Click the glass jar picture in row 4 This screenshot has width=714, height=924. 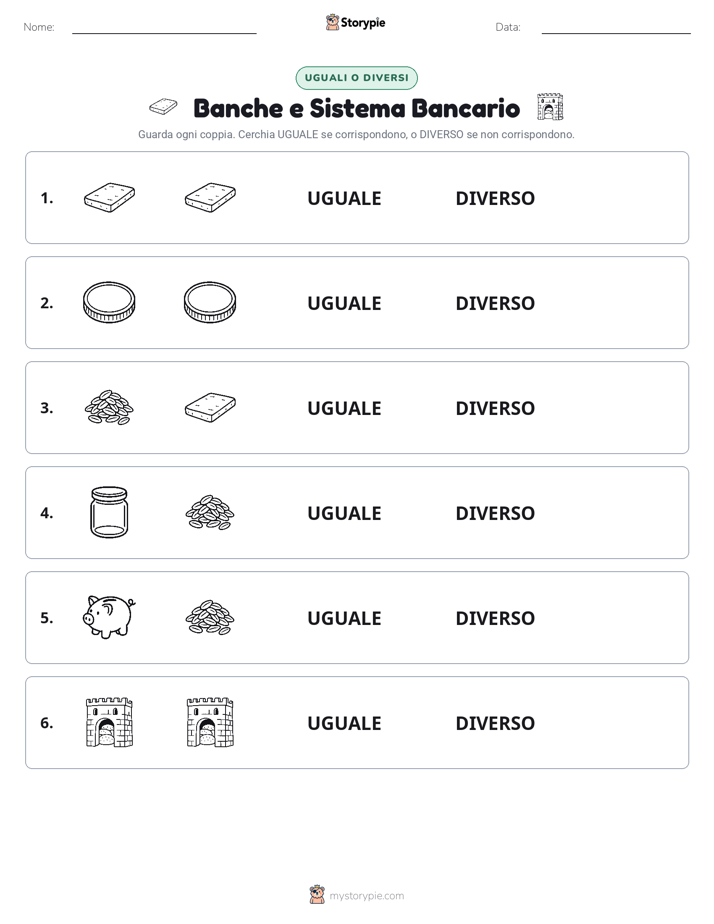click(109, 512)
